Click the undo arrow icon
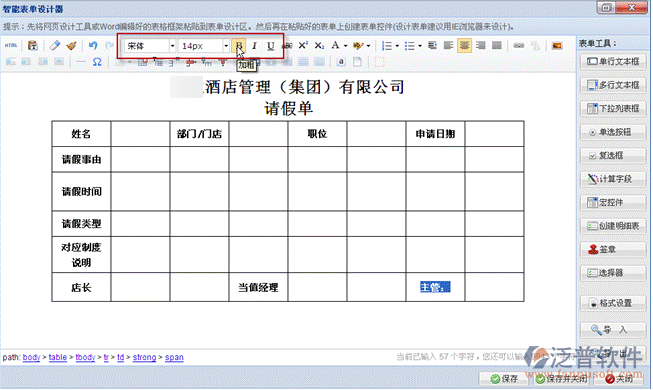This screenshot has height=390, width=653. pyautogui.click(x=93, y=45)
